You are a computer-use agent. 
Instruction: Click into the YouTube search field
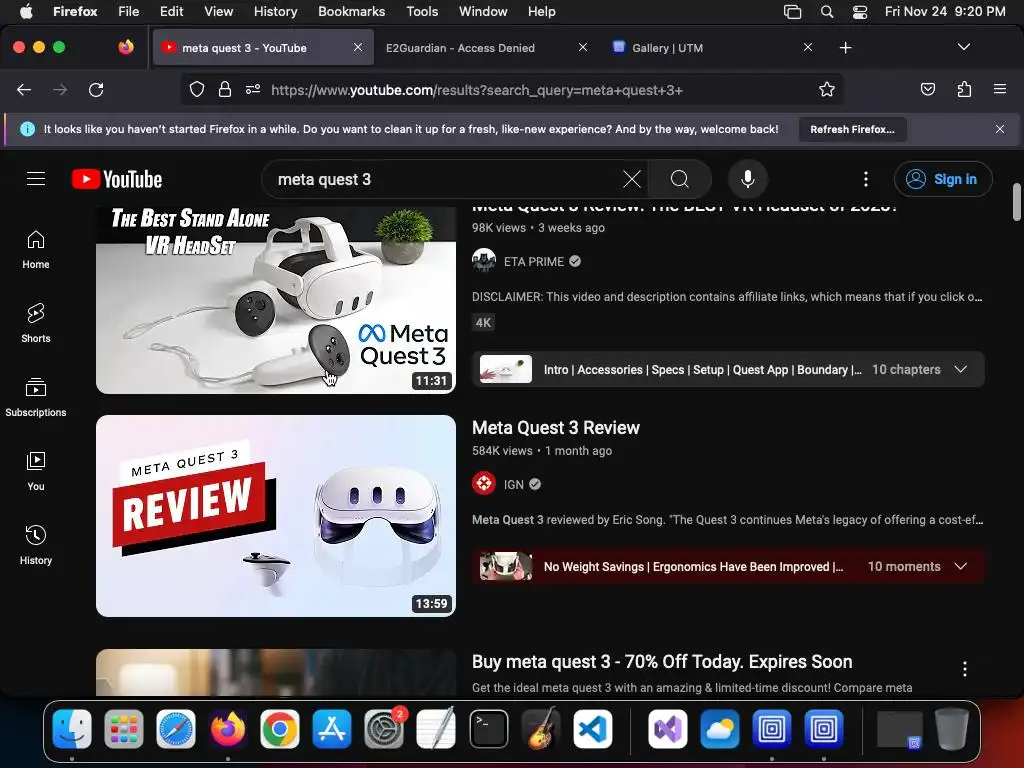click(444, 179)
